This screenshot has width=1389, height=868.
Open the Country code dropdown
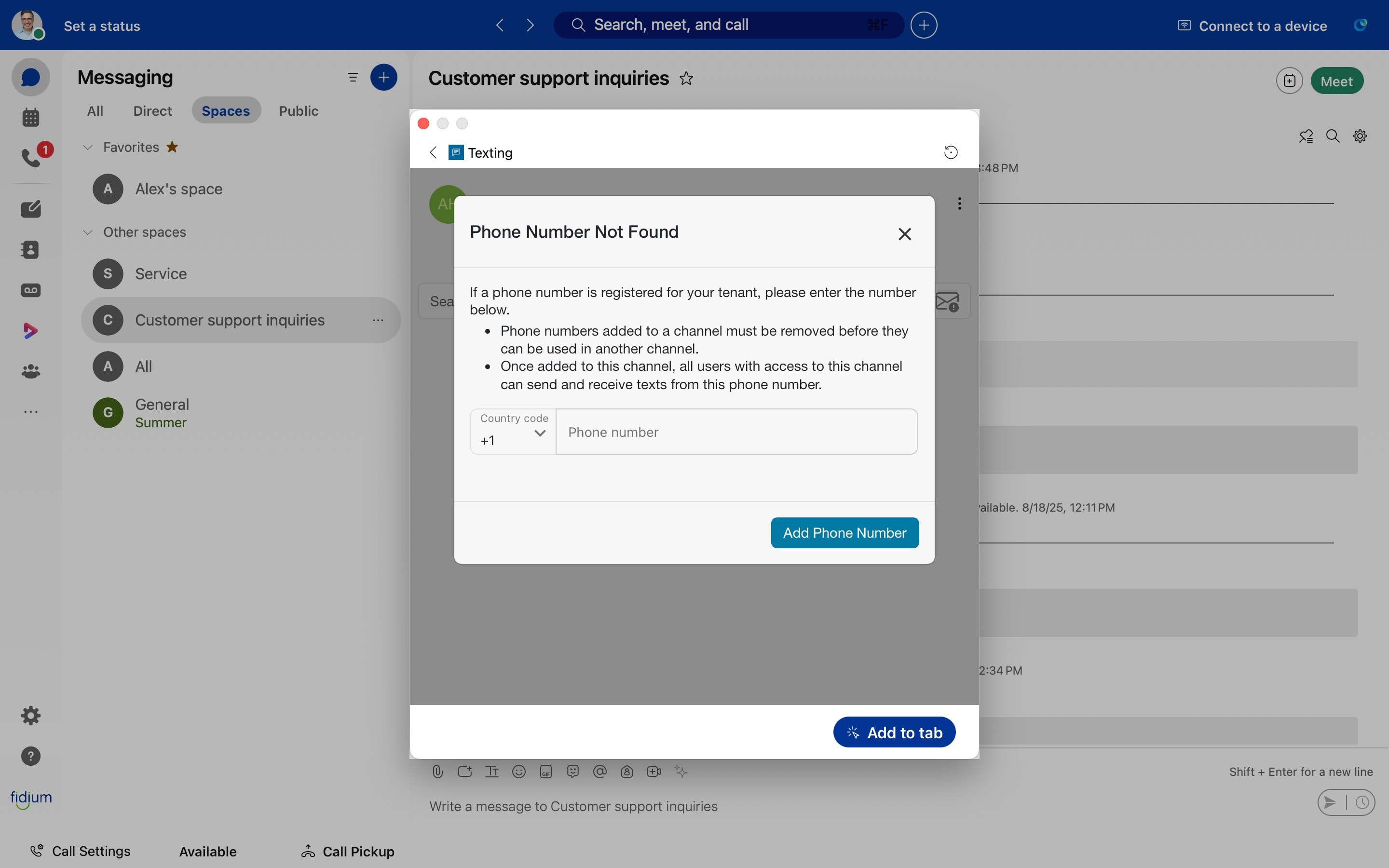tap(513, 432)
